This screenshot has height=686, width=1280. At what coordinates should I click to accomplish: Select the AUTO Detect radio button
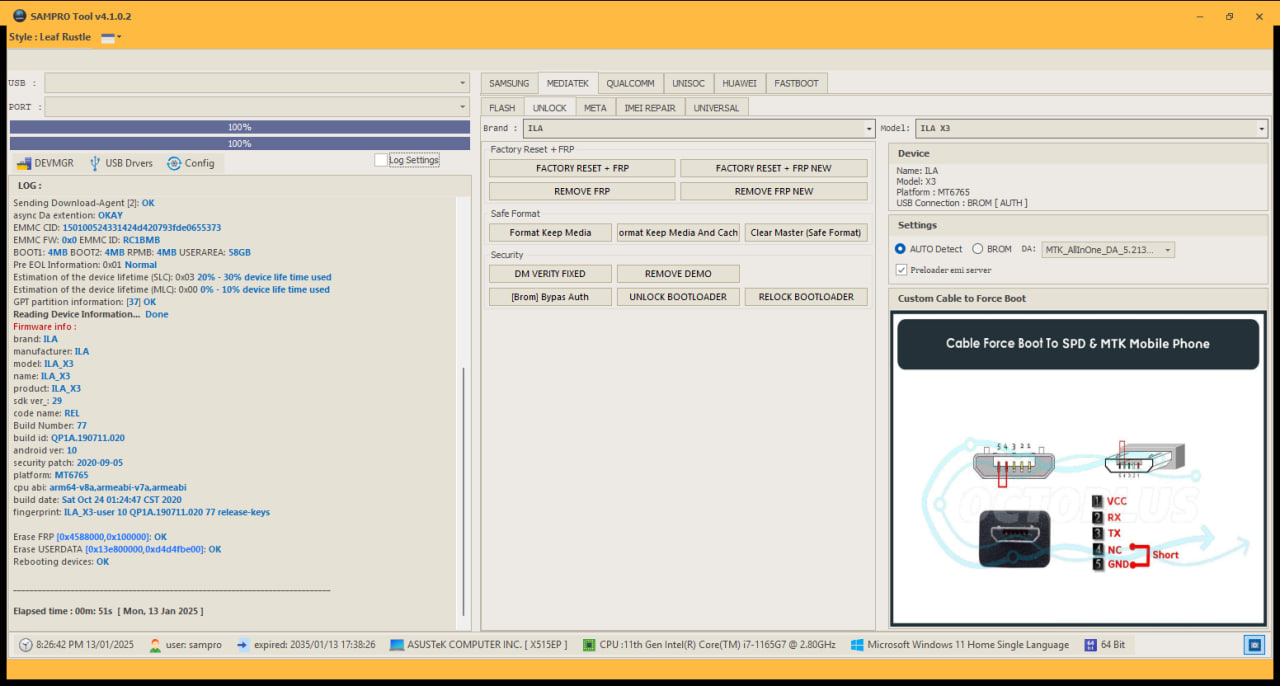pos(900,249)
